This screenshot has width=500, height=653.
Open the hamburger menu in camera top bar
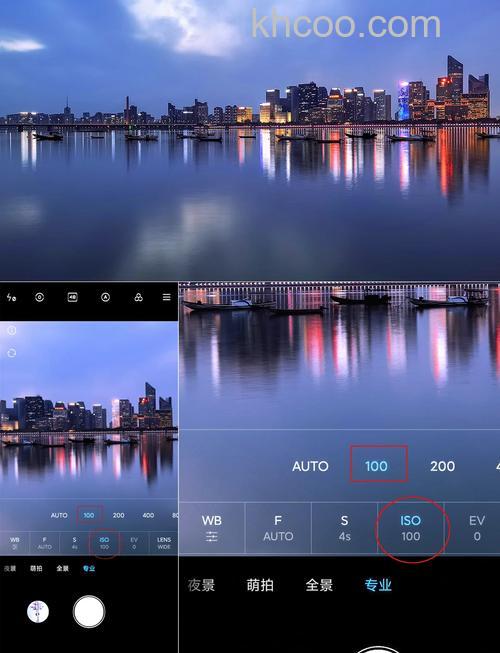(x=167, y=297)
